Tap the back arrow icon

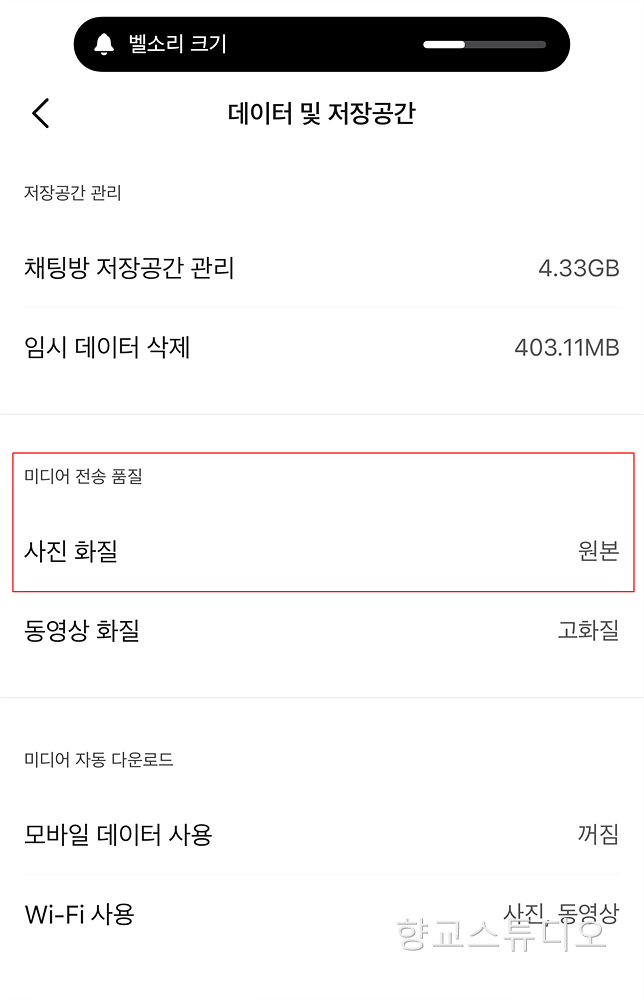[40, 113]
